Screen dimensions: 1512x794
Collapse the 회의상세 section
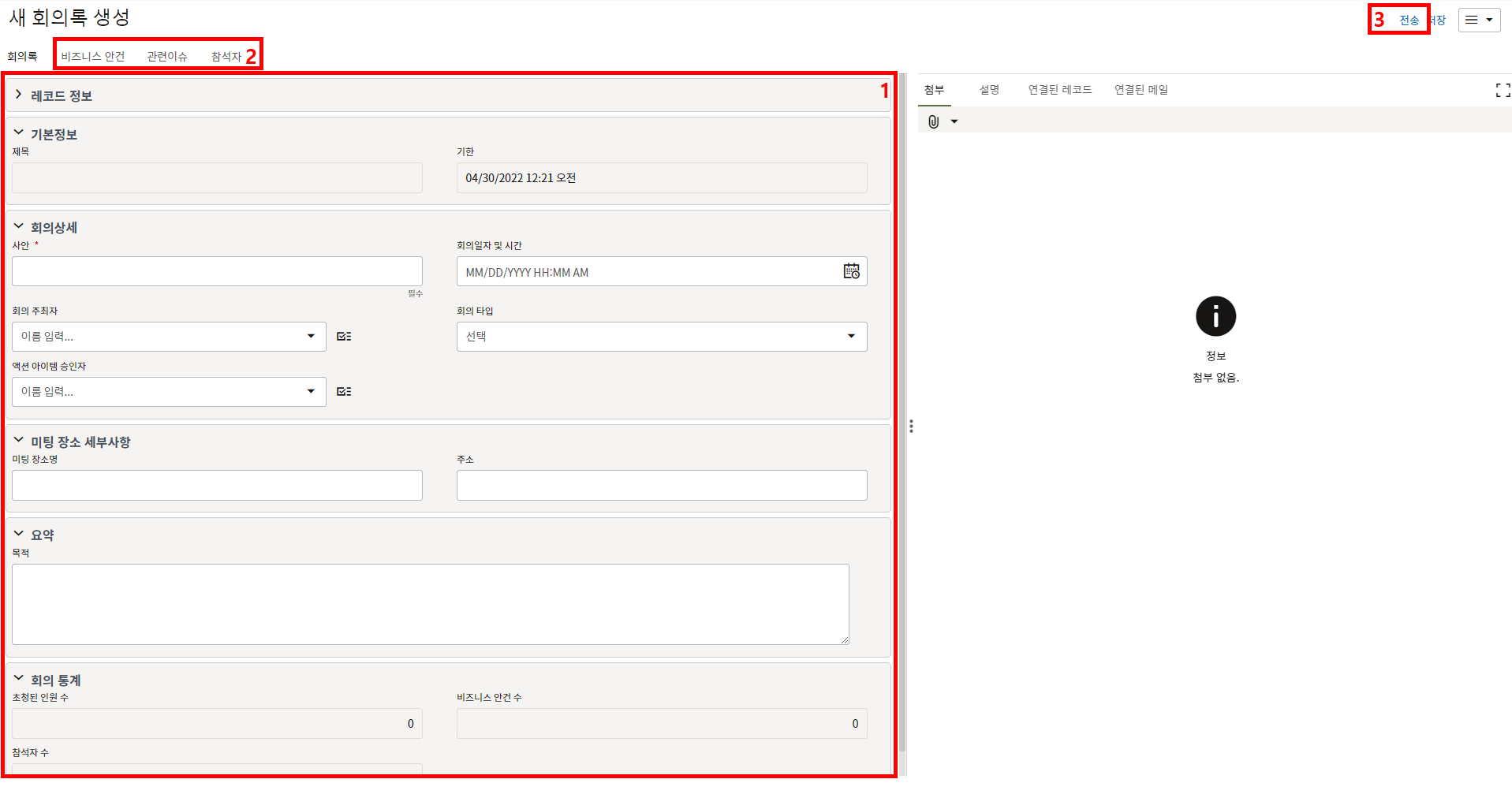(x=19, y=227)
